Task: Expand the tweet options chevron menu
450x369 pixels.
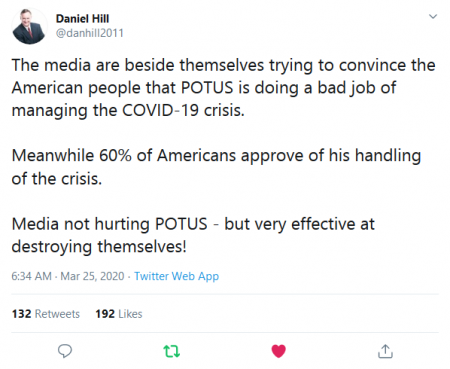Action: click(x=433, y=16)
